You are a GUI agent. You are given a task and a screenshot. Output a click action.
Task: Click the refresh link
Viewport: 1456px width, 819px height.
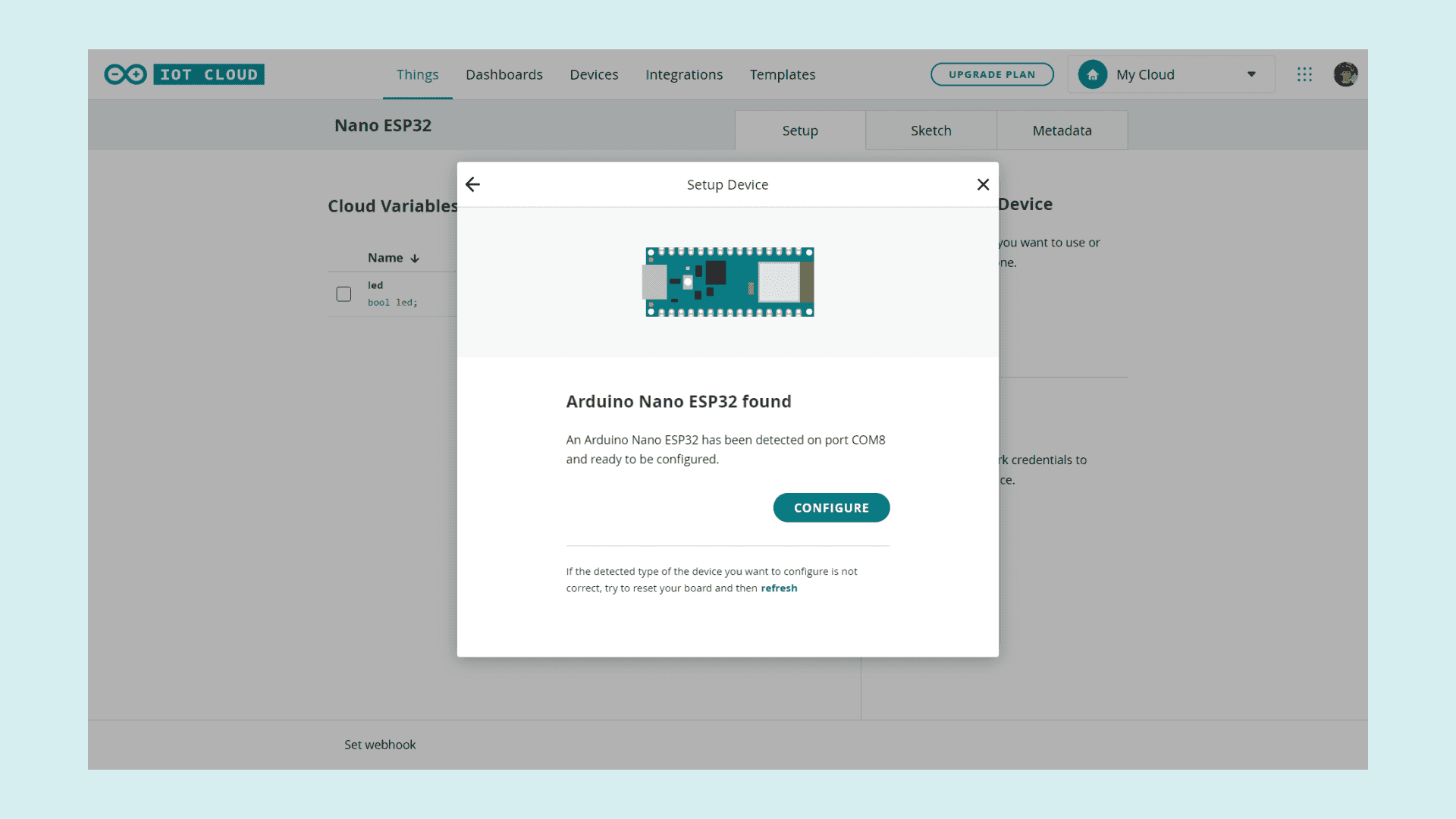779,588
